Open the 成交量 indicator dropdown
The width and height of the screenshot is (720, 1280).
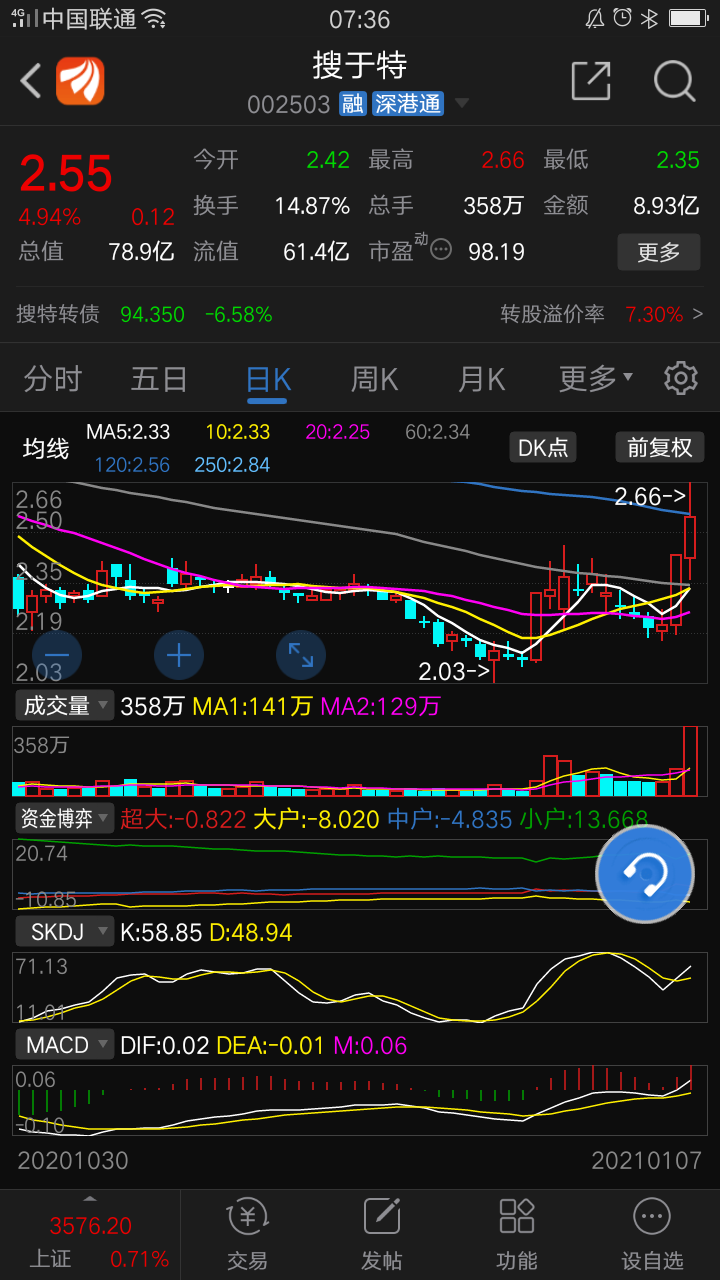point(65,706)
